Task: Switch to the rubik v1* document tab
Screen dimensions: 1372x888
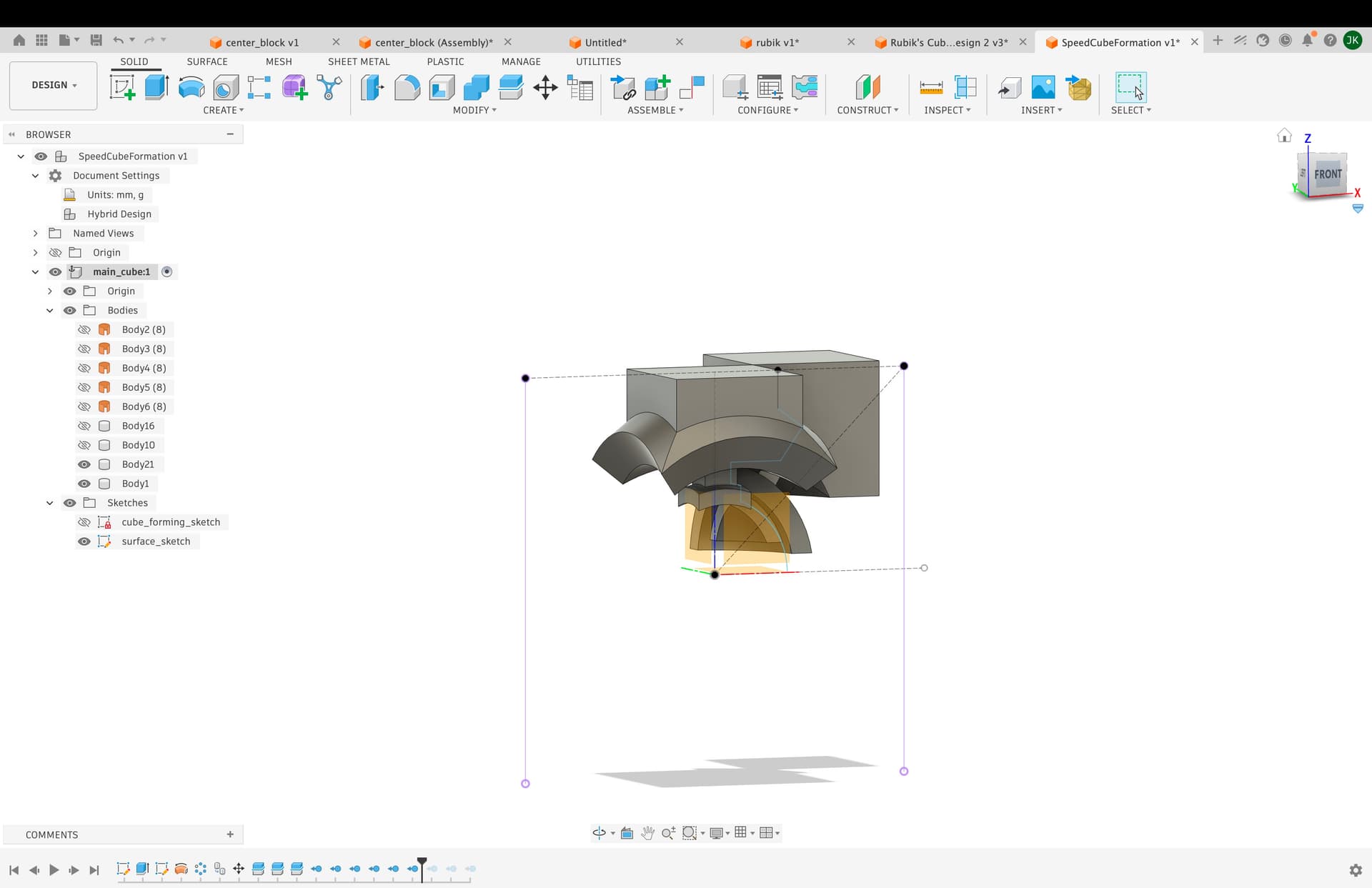Action: [777, 42]
